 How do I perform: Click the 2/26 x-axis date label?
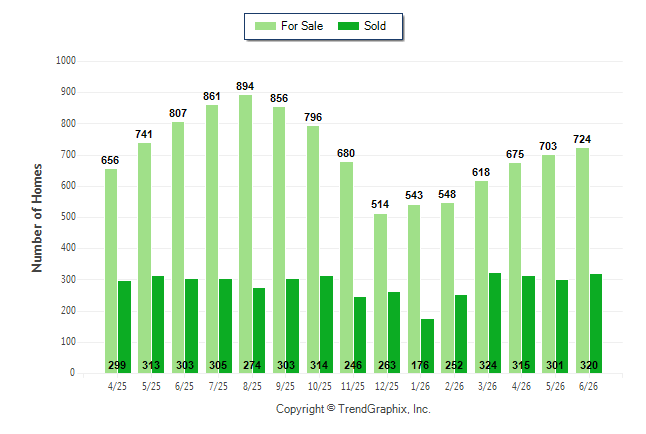454,386
